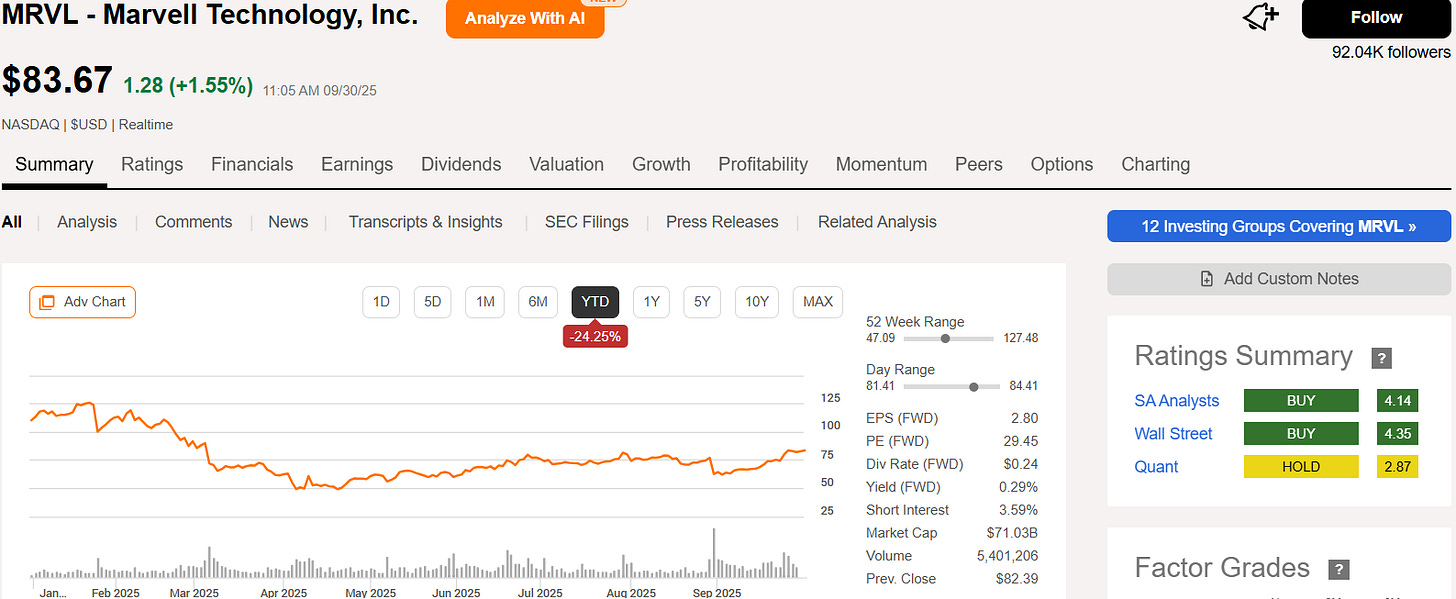The image size is (1456, 599).
Task: Select the 5D chart range
Action: click(433, 302)
